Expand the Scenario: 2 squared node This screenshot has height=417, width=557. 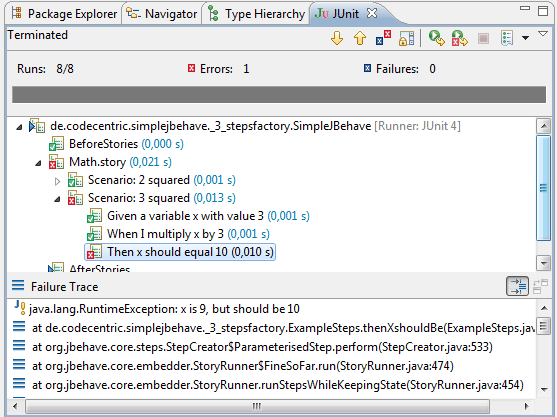click(x=57, y=181)
